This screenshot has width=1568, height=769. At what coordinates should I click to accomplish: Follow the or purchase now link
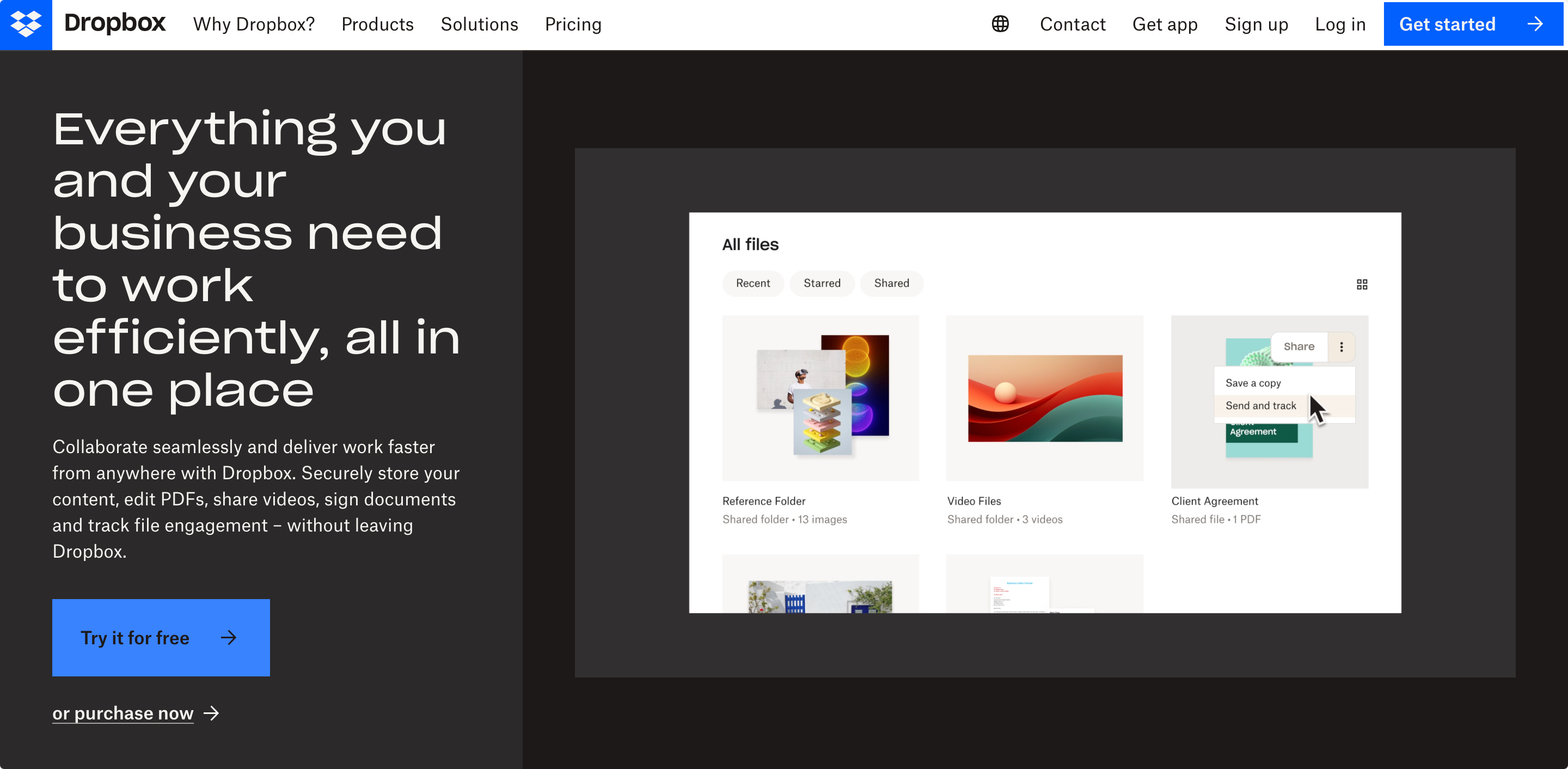click(123, 713)
